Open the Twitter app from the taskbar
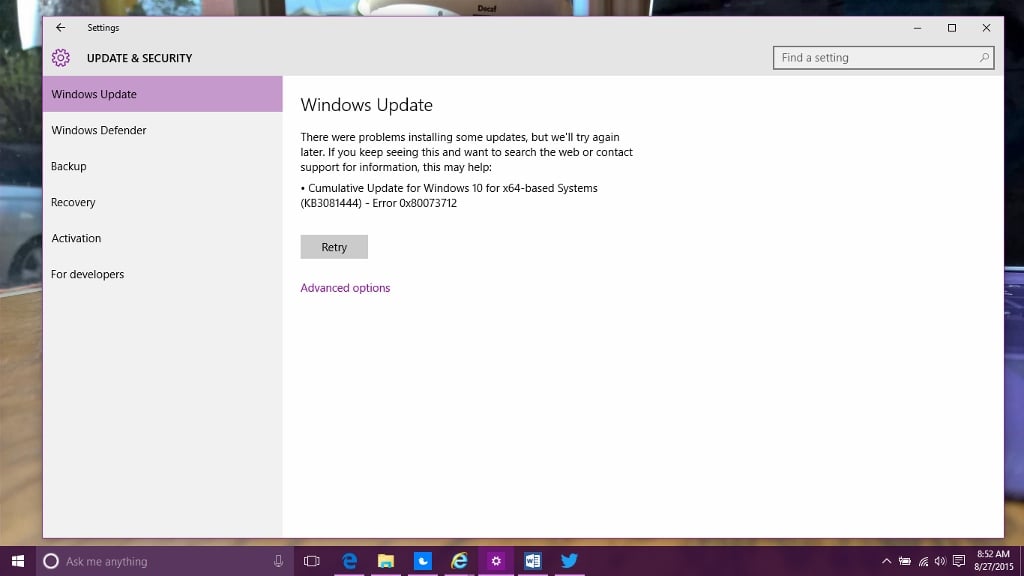Image resolution: width=1024 pixels, height=576 pixels. (x=569, y=561)
